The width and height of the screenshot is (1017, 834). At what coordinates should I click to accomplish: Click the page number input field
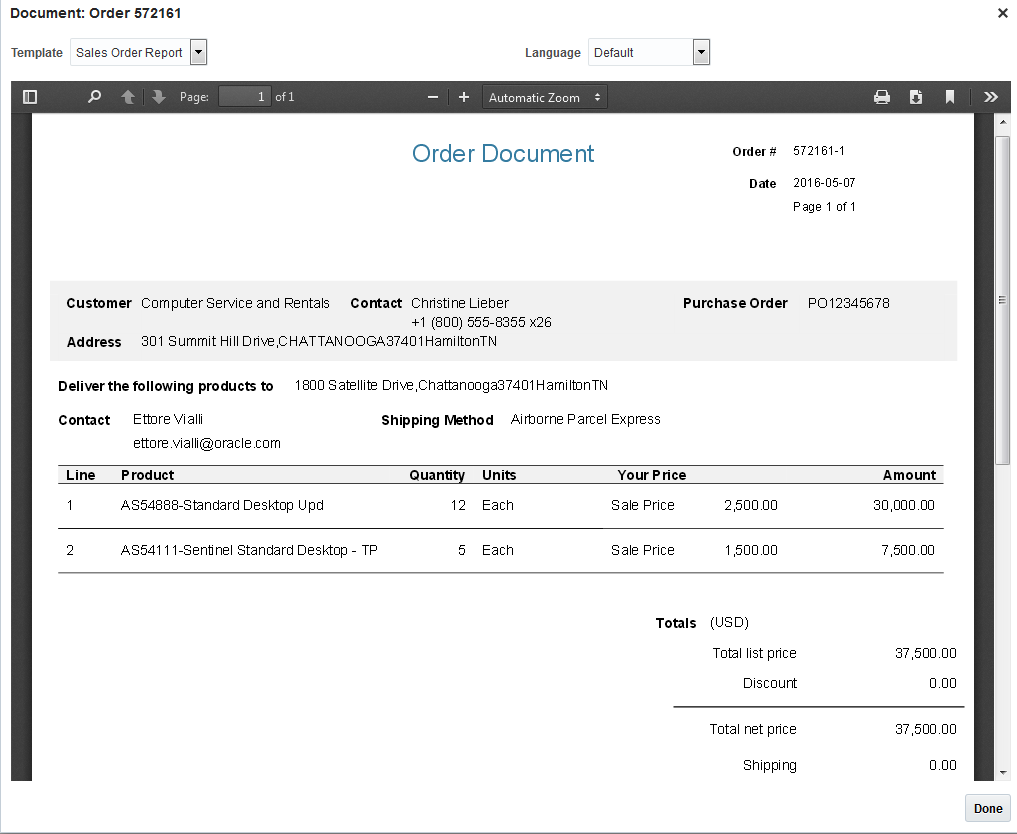coord(244,97)
